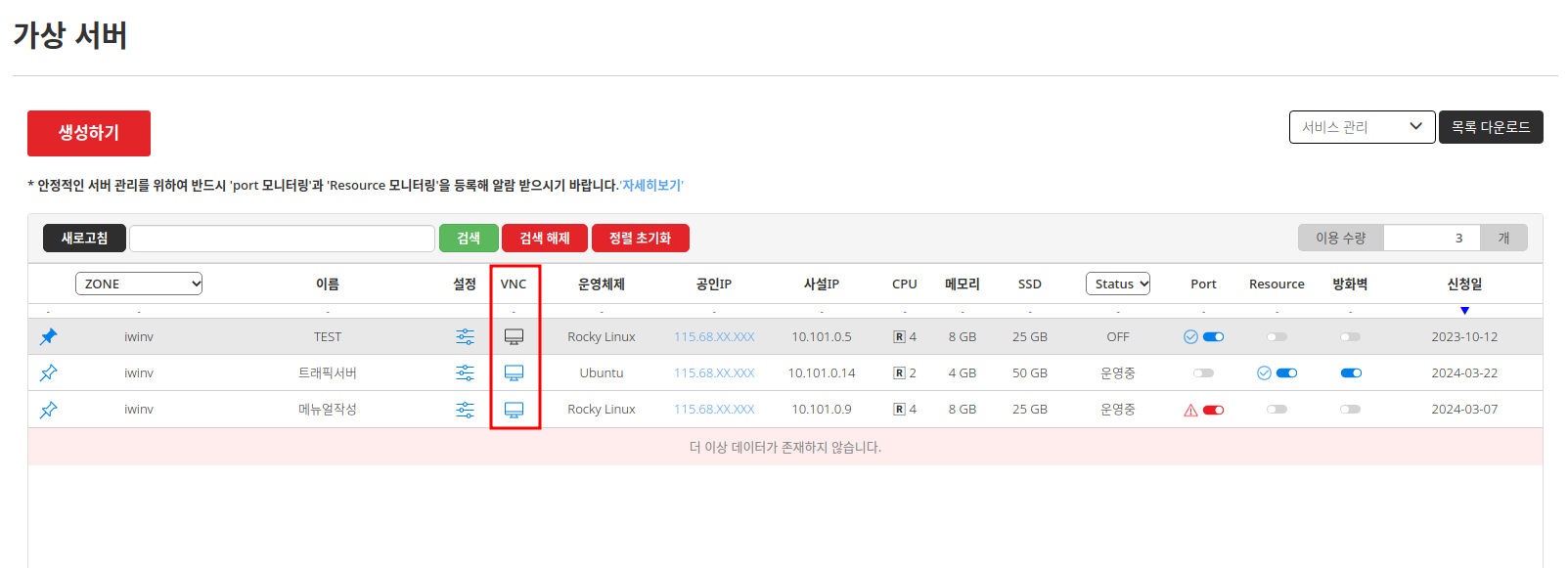This screenshot has height=568, width=1568.
Task: Click the 이용 수량 count field
Action: 1431,238
